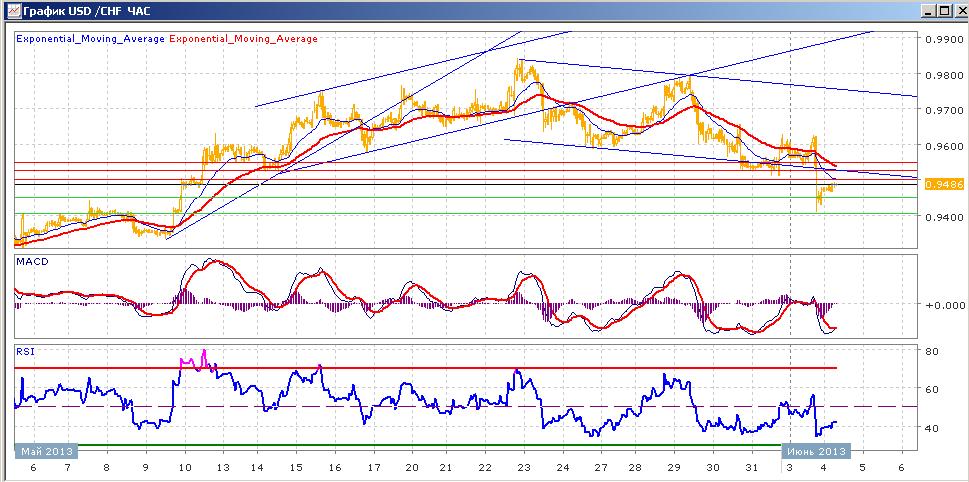Click the orange current price tag 0.9486
This screenshot has width=969, height=482.
(x=944, y=184)
